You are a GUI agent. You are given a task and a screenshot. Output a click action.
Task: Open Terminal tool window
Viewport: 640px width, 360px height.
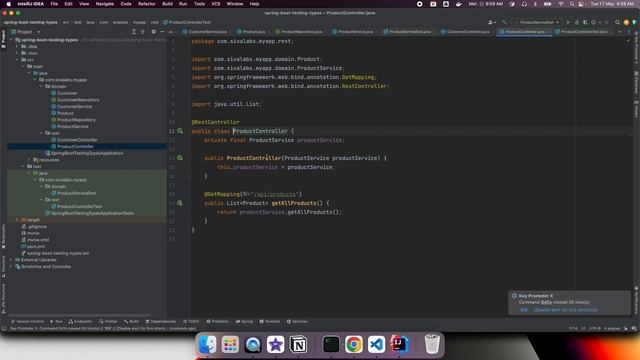[x=269, y=322]
